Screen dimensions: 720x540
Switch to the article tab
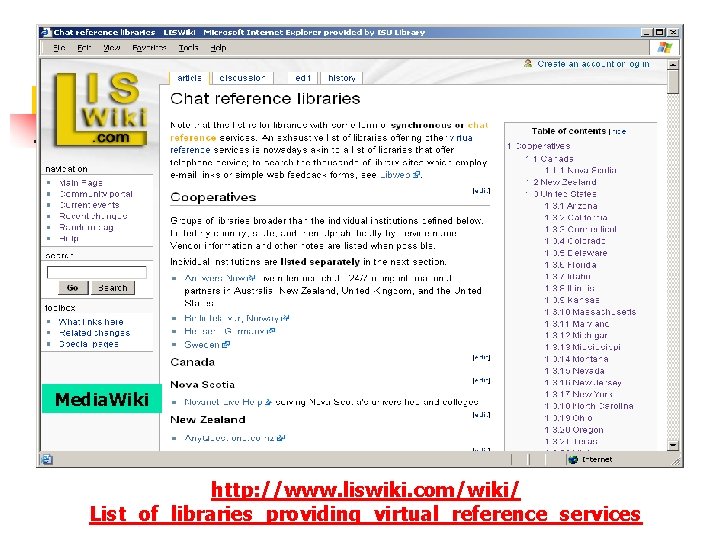[189, 78]
